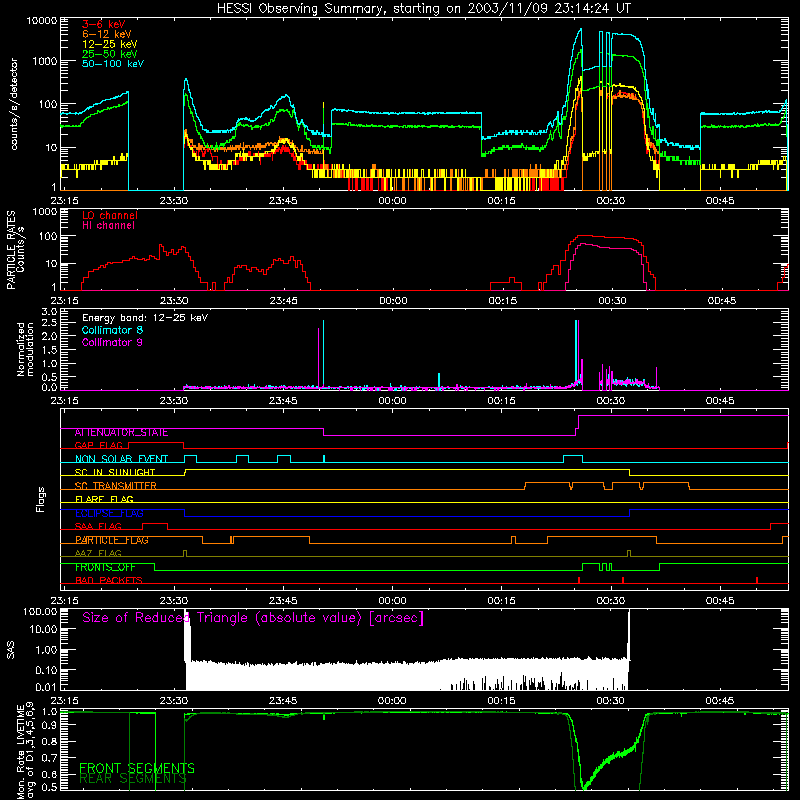Image resolution: width=800 pixels, height=800 pixels.
Task: Select the Collimator 8 legend label
Action: (112, 330)
